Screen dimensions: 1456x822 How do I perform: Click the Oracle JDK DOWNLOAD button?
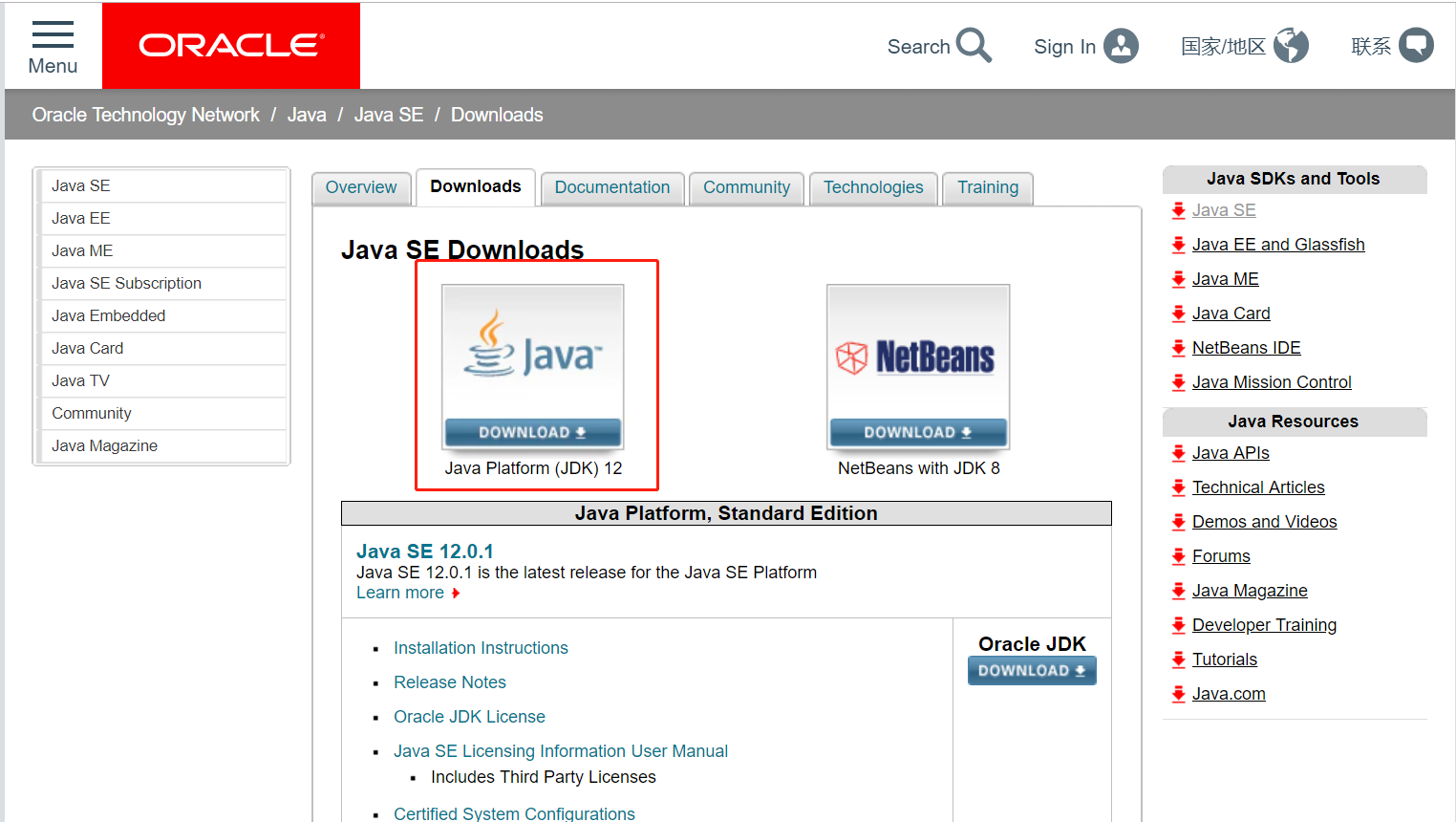(1032, 670)
